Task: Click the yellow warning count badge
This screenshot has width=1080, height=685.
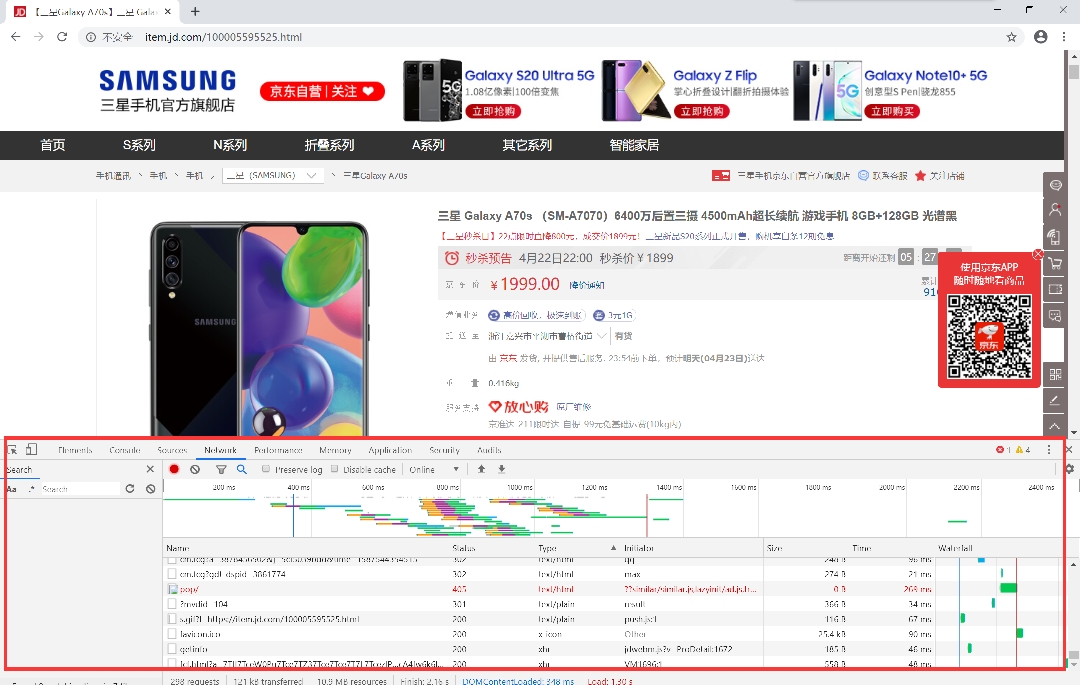Action: pyautogui.click(x=1023, y=450)
